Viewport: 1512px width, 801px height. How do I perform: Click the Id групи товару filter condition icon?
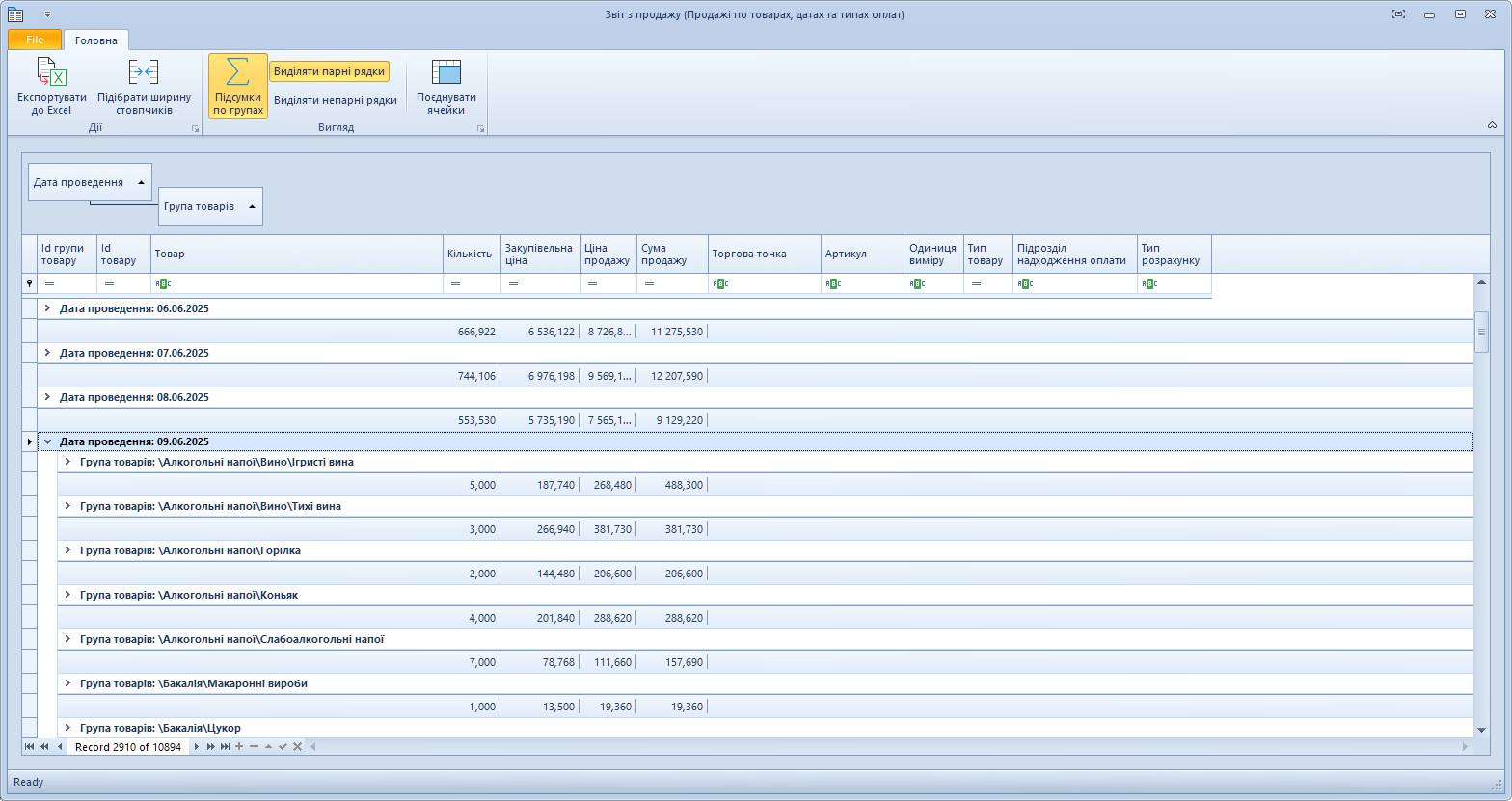click(x=49, y=284)
